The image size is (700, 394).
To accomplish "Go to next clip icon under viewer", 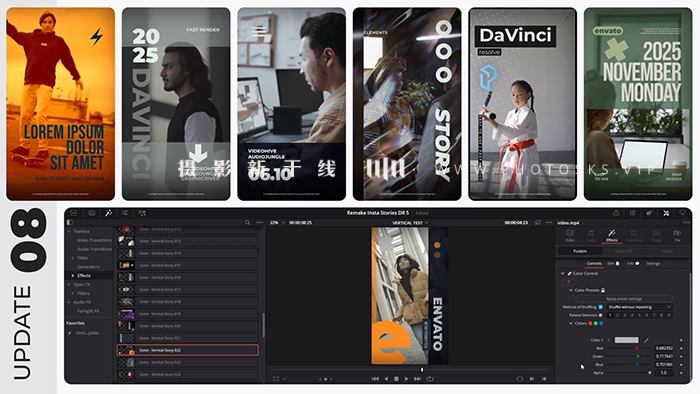I will (532, 379).
